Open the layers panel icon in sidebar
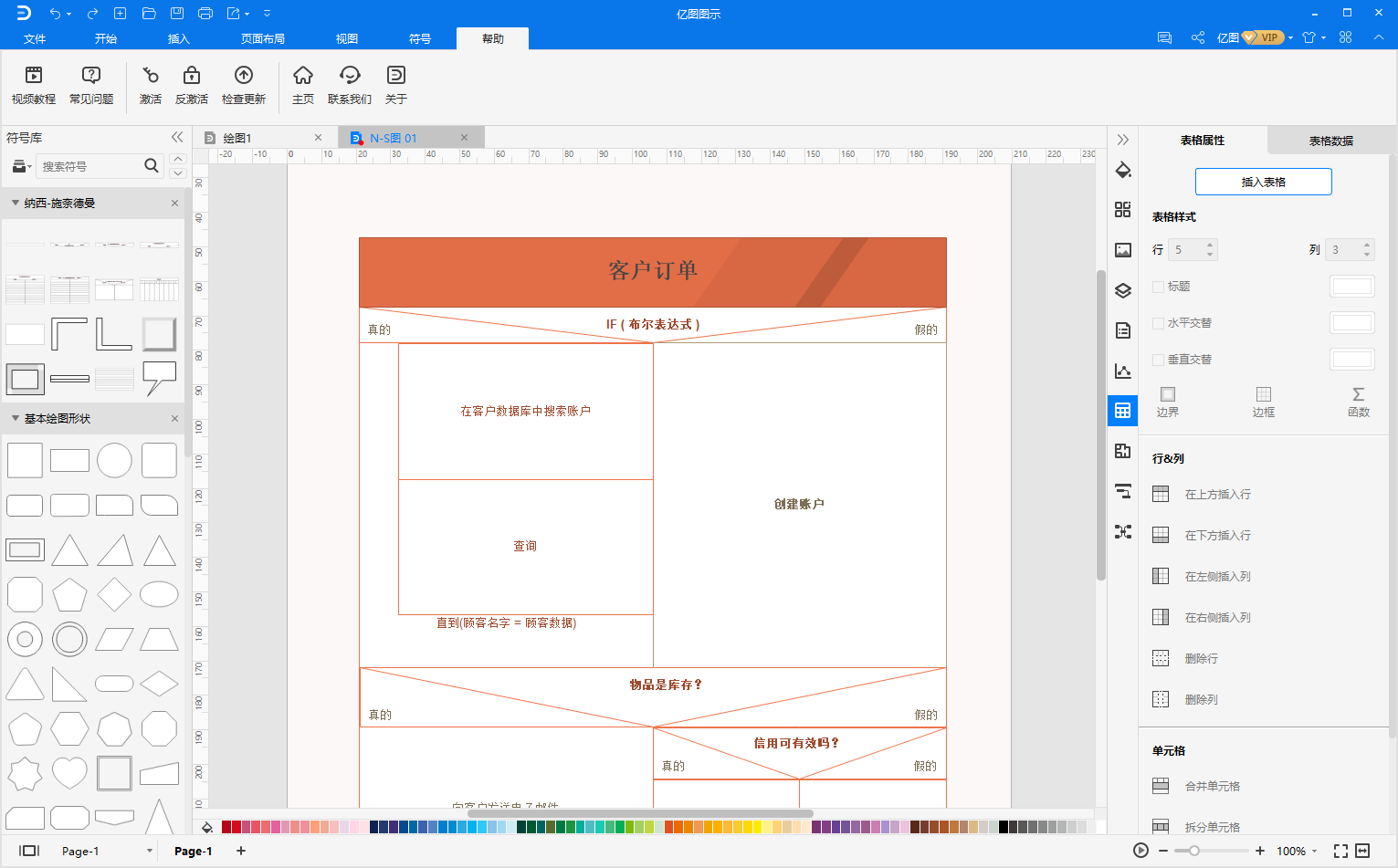The width and height of the screenshot is (1398, 868). [1123, 290]
